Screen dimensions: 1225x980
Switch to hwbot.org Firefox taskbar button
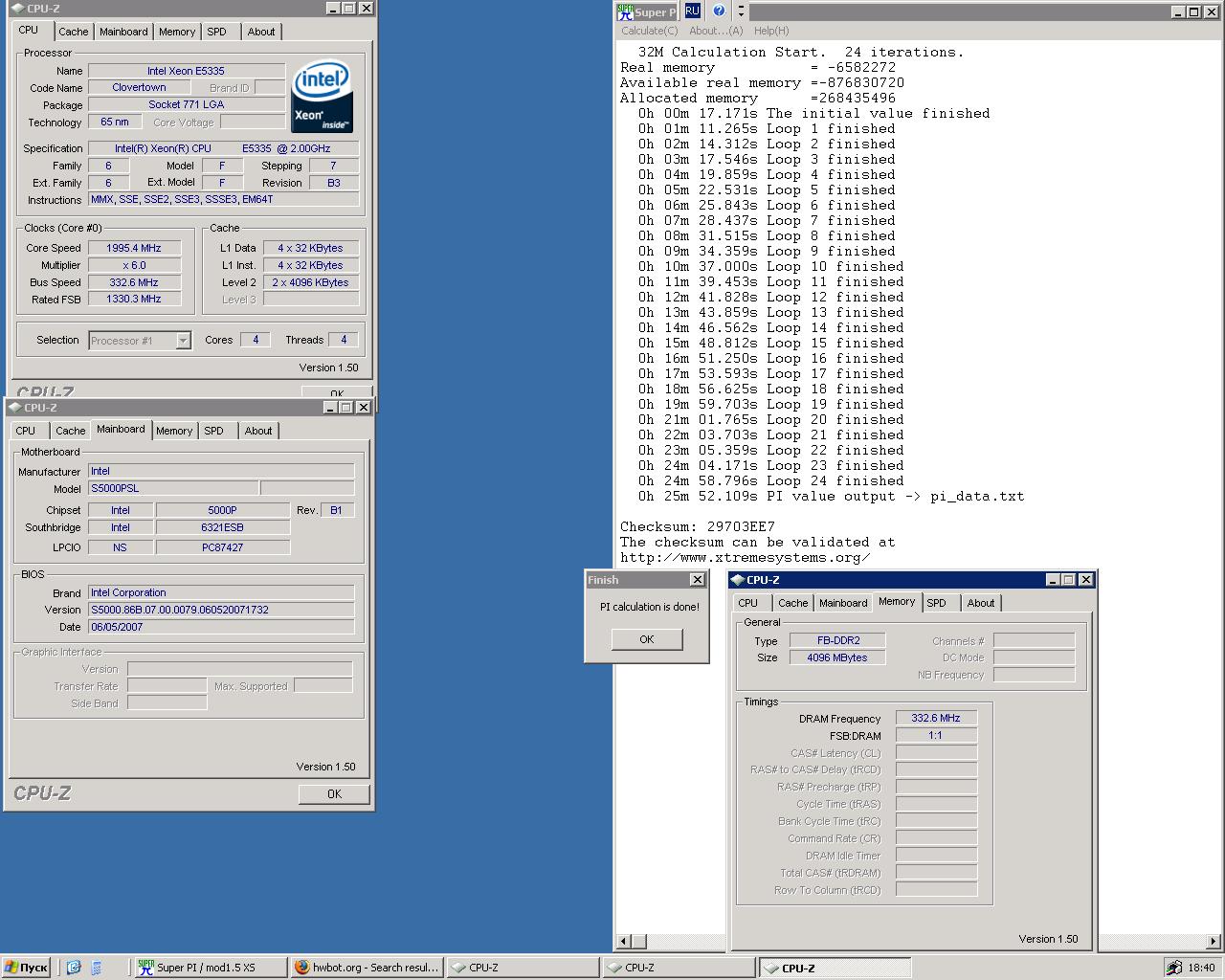[367, 968]
